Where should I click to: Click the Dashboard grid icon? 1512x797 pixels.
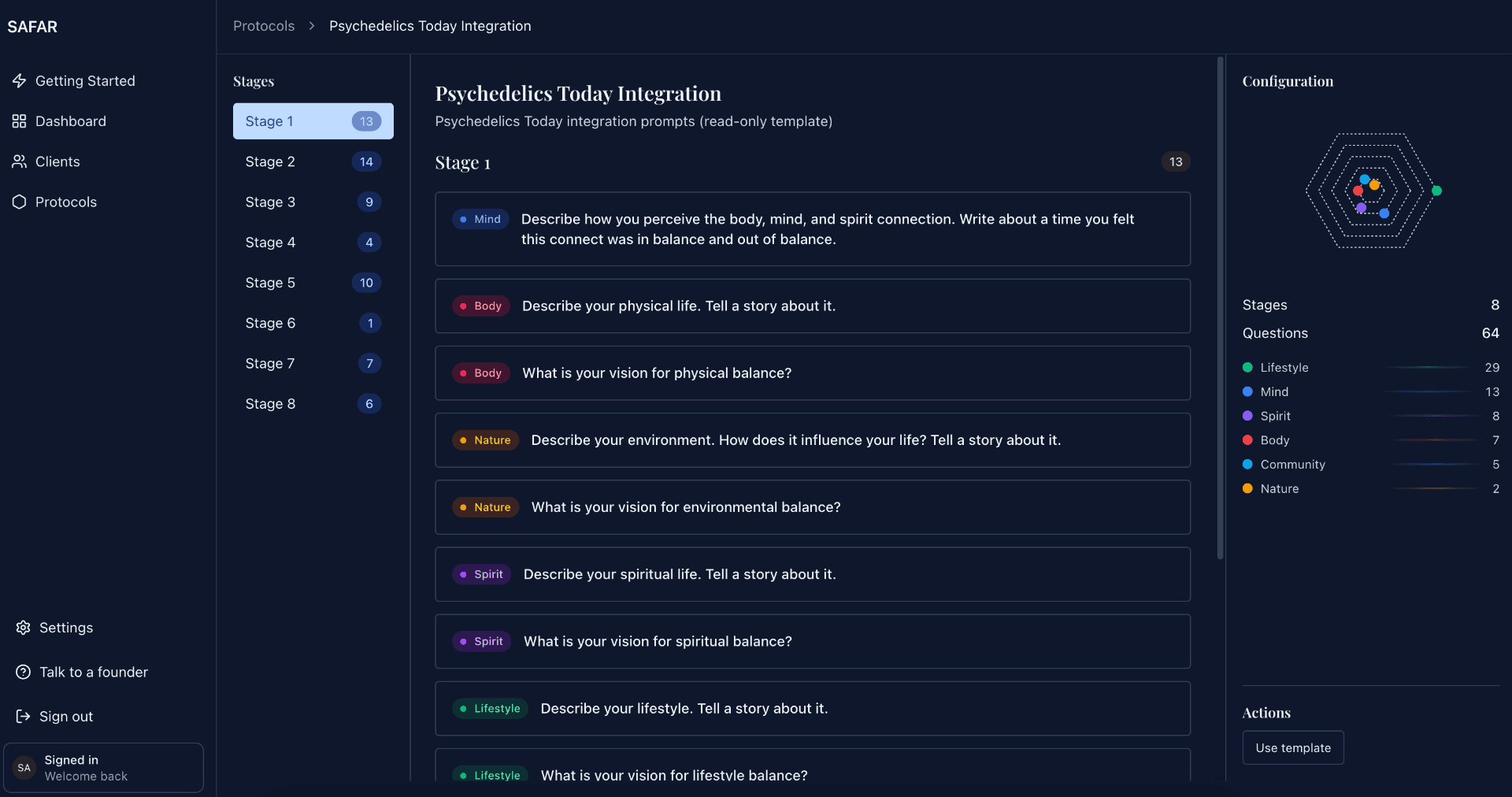[x=20, y=121]
